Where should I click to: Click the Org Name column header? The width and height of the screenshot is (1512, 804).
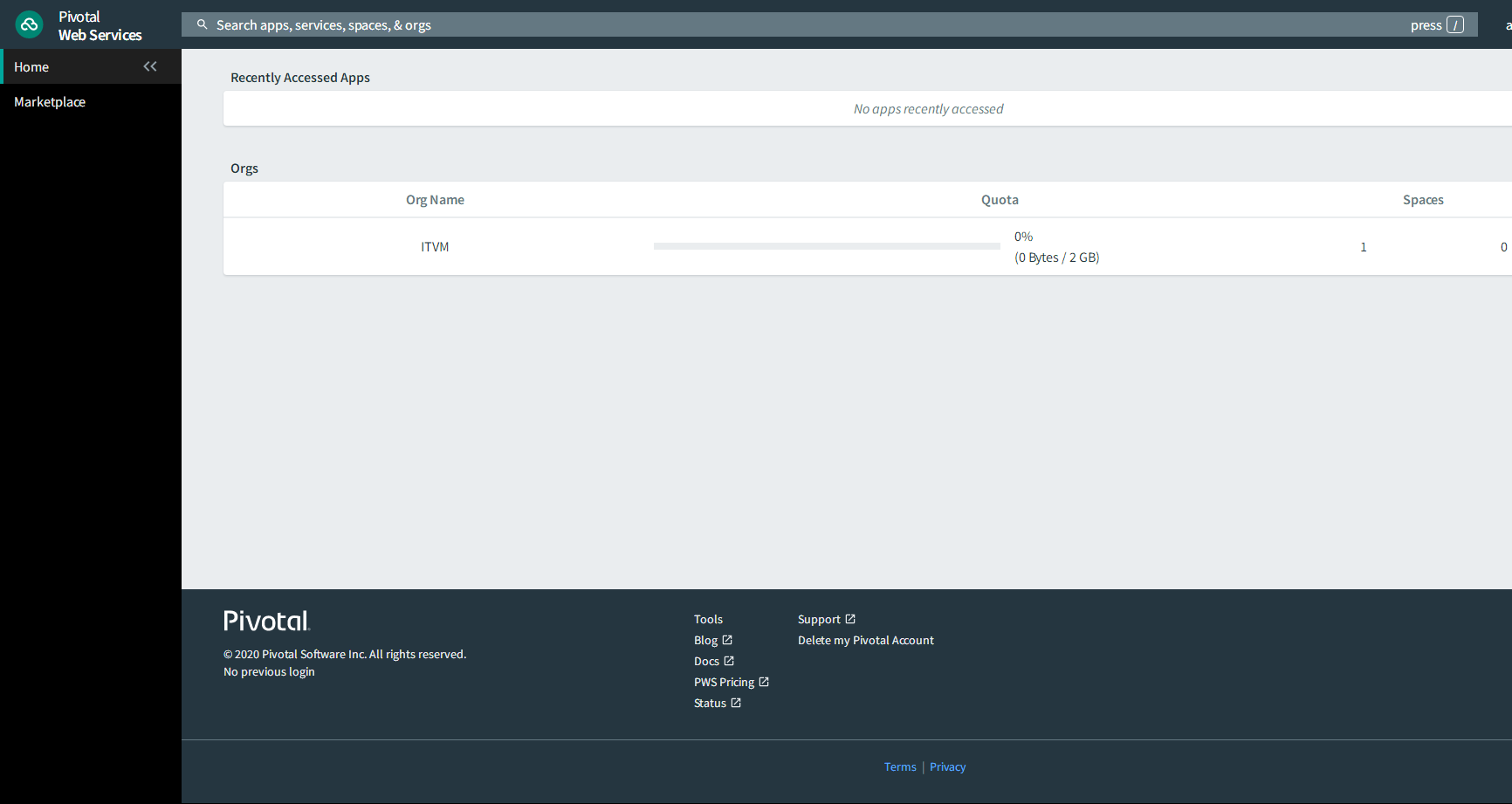coord(435,200)
